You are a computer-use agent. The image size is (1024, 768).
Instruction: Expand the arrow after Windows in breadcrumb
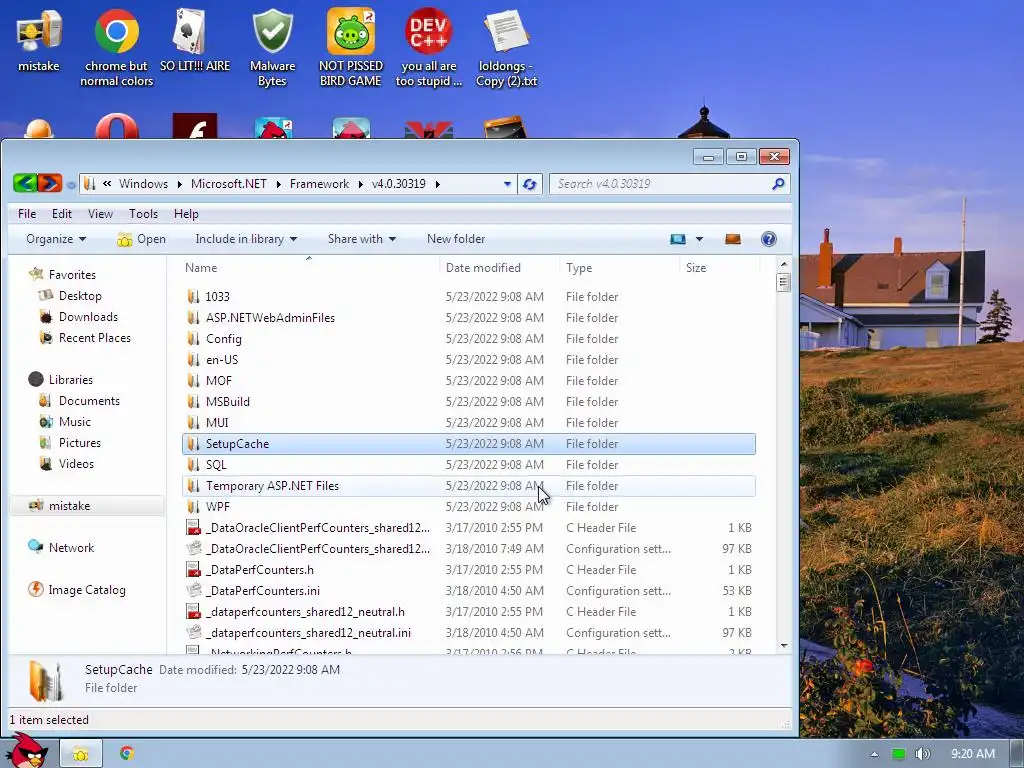[180, 184]
